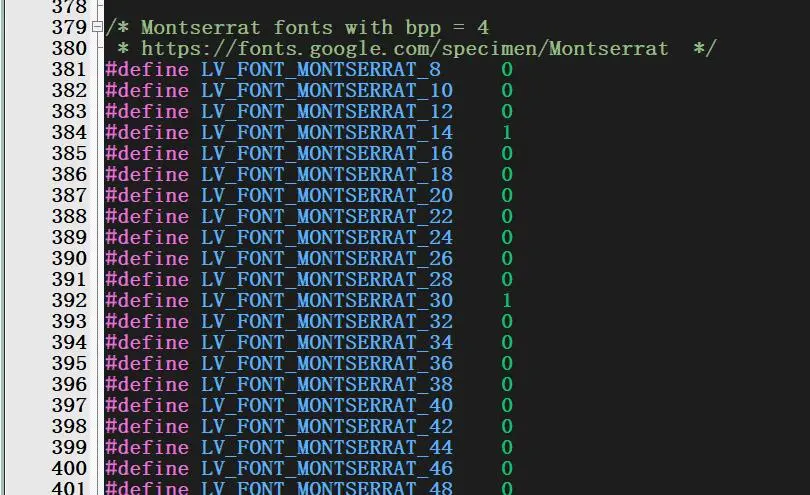The width and height of the screenshot is (810, 495).
Task: Click the Google Fonts Montserrat URL in the comment
Action: [404, 48]
